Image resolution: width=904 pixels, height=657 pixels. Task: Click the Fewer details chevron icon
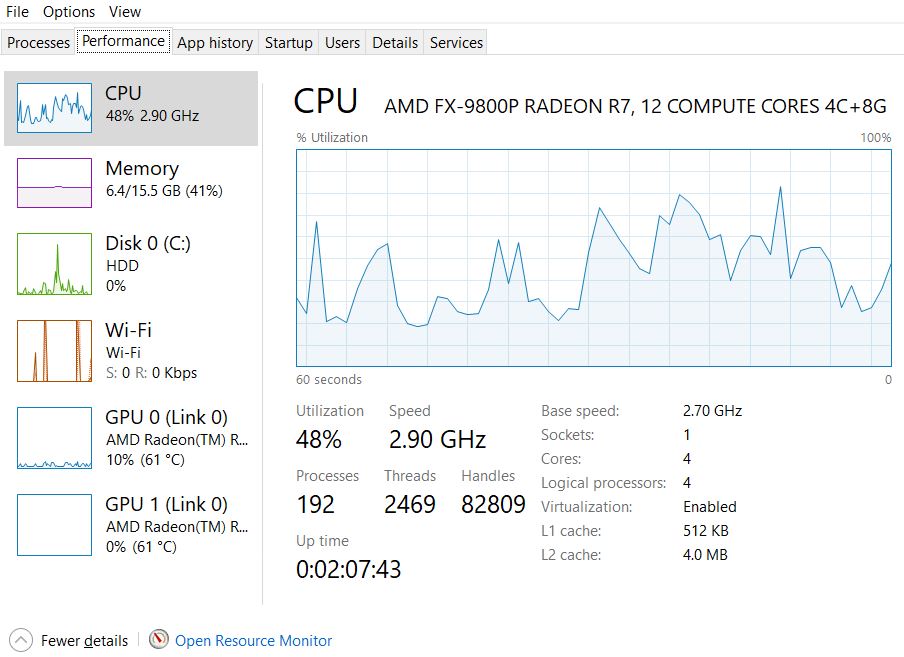(20, 640)
